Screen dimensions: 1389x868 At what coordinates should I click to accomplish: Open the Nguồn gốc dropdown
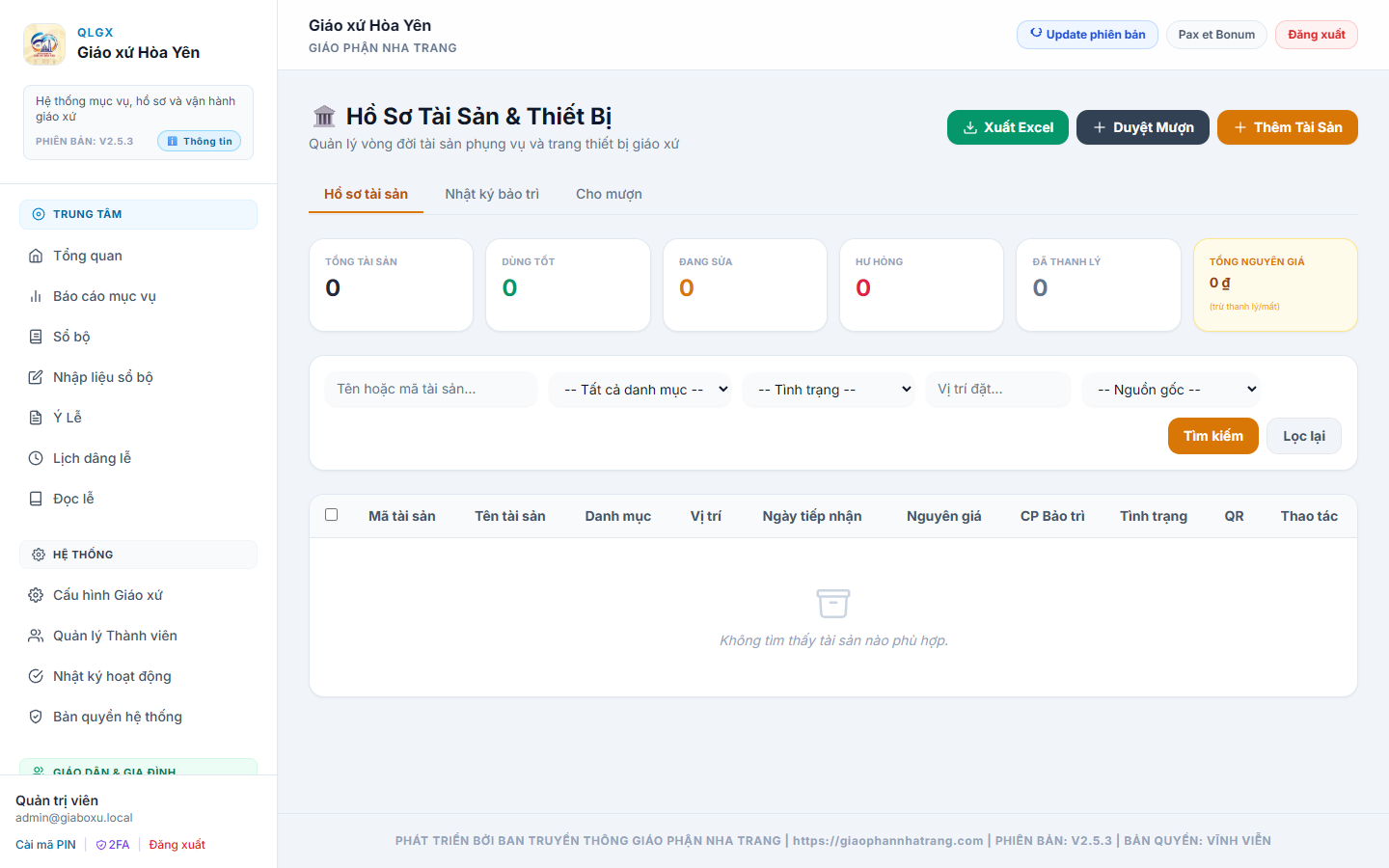[x=1171, y=390]
